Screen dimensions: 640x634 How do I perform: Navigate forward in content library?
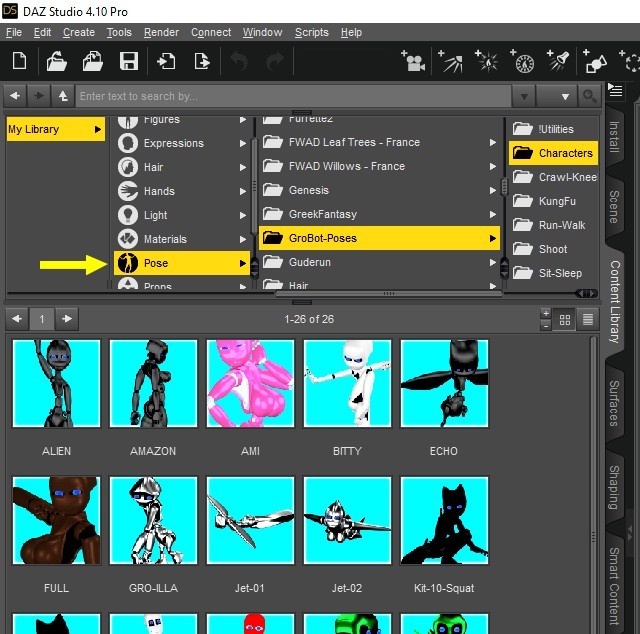pos(39,96)
